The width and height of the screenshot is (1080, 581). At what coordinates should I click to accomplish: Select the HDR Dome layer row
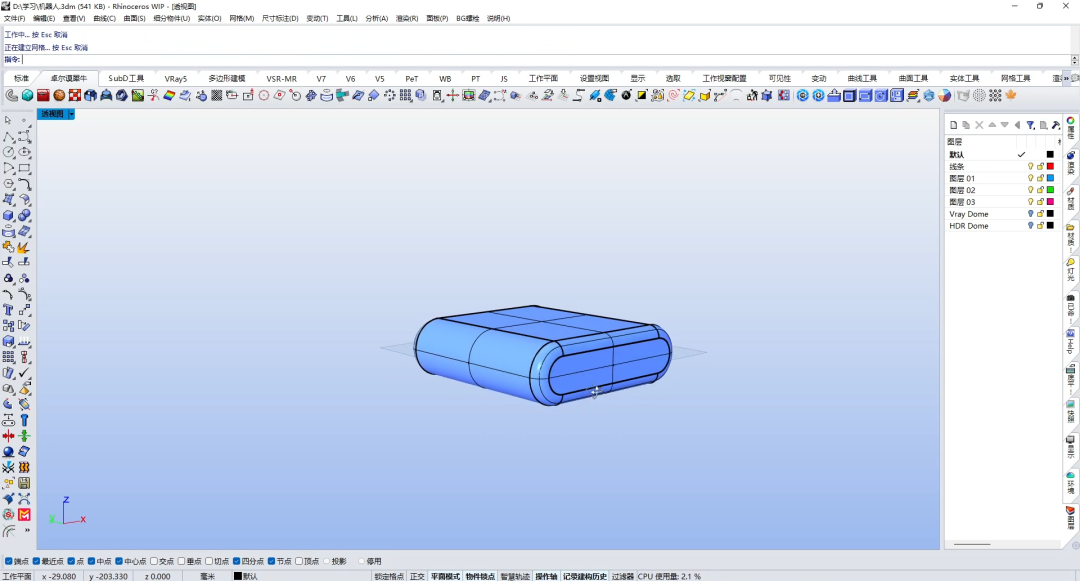tap(1002, 226)
